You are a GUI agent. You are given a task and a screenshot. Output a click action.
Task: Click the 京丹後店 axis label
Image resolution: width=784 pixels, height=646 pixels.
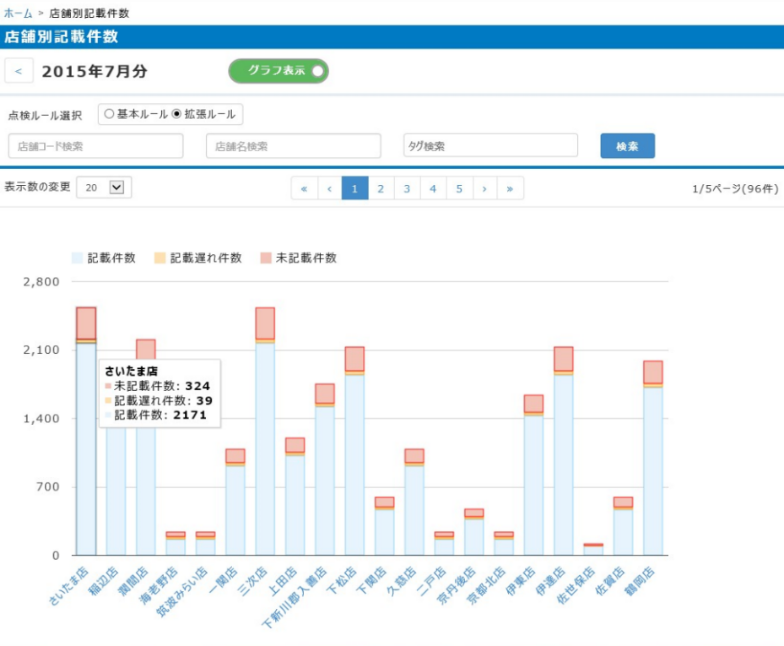[456, 586]
